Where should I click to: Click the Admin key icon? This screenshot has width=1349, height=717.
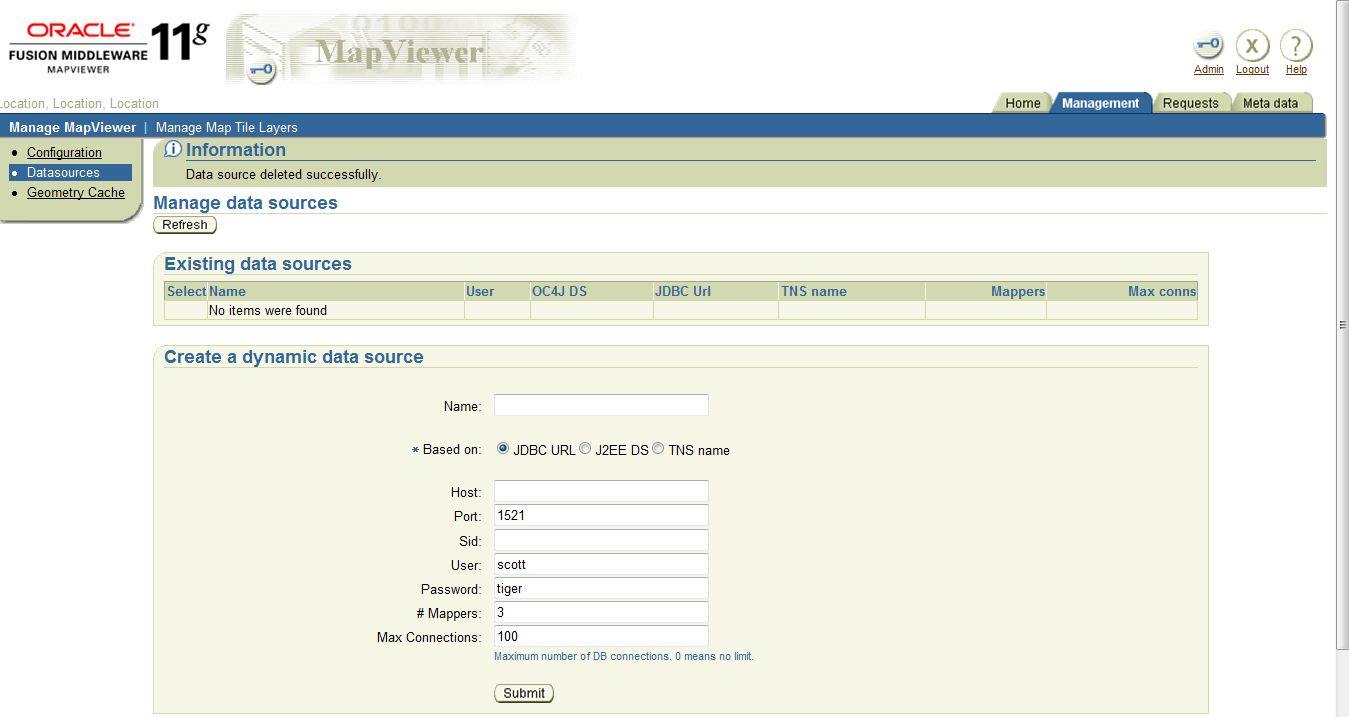point(1209,45)
